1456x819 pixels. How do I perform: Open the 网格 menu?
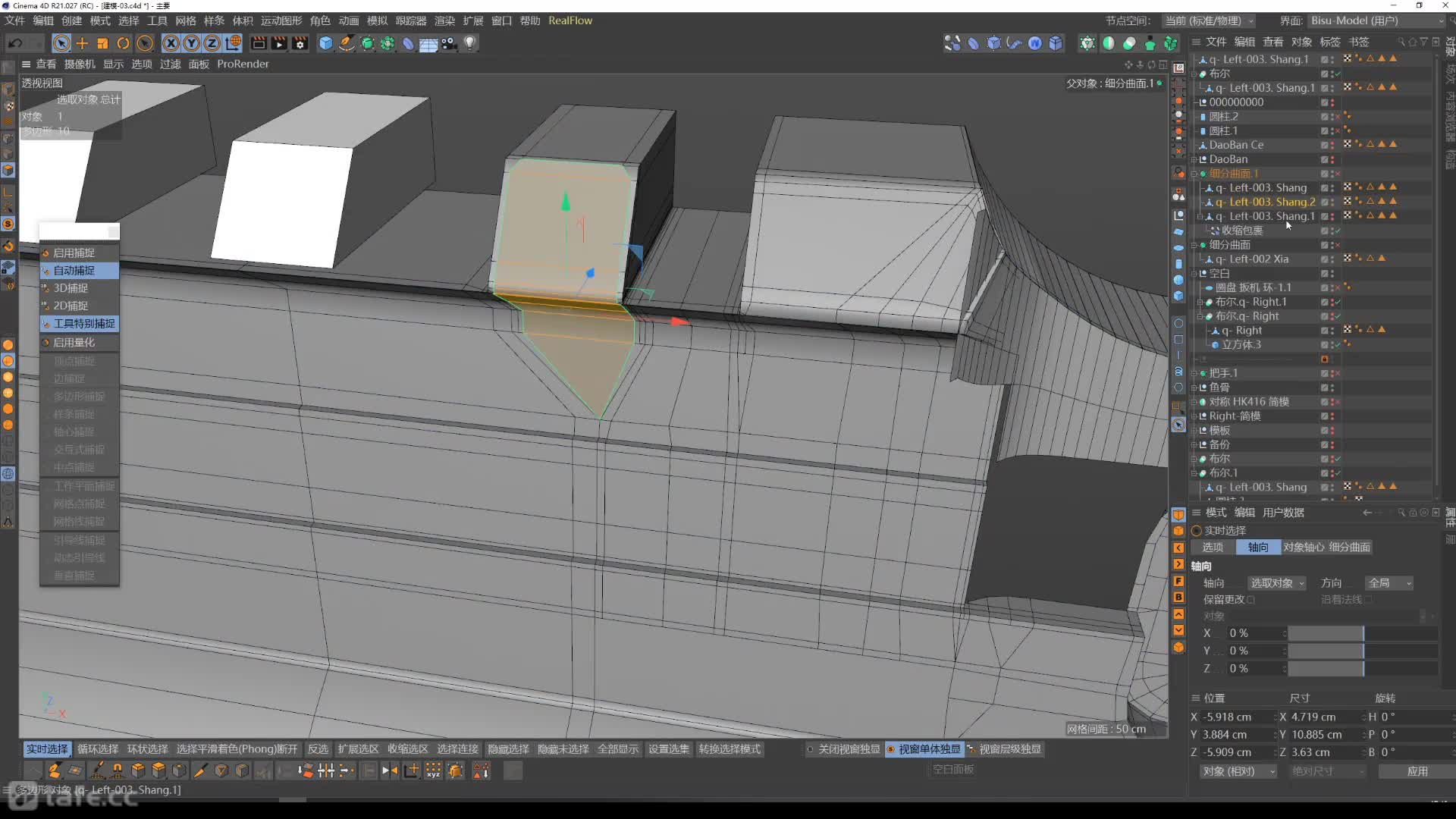coord(186,20)
